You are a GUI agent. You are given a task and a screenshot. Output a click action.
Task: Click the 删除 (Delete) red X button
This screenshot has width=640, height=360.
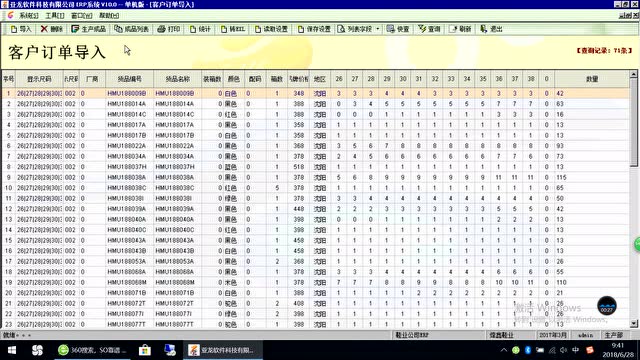coord(51,29)
